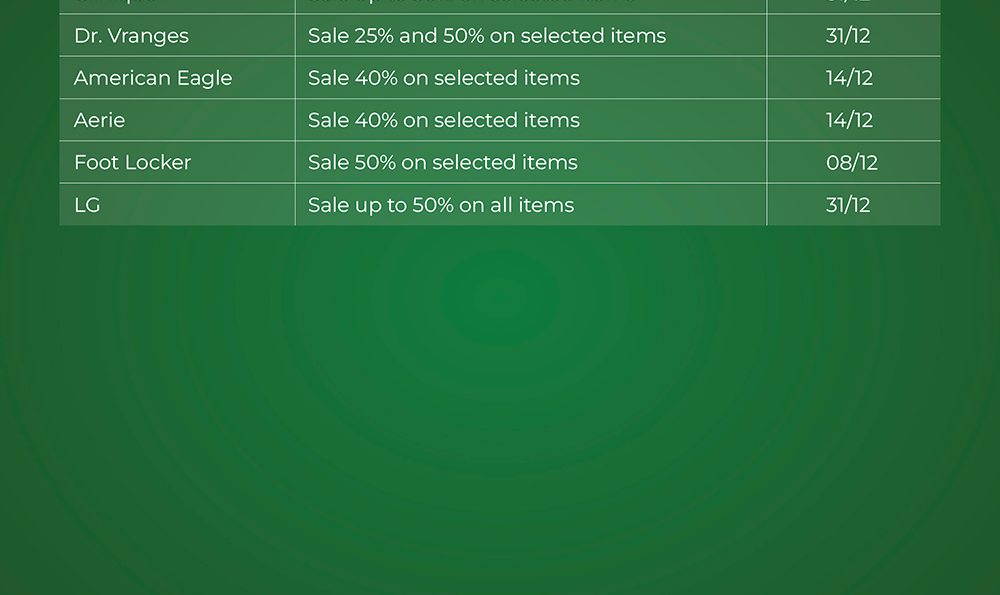Click the 31/12 date in LG row
The height and width of the screenshot is (595, 1000).
[848, 205]
